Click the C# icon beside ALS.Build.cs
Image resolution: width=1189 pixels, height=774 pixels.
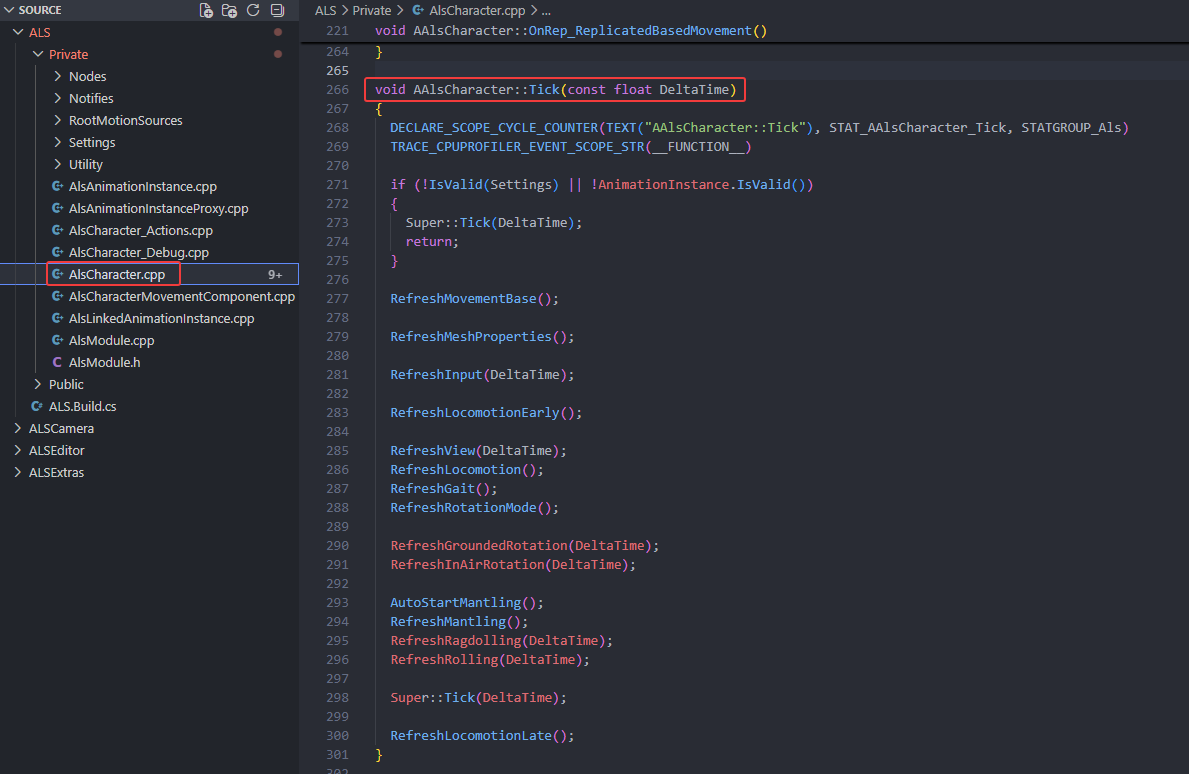[x=37, y=406]
